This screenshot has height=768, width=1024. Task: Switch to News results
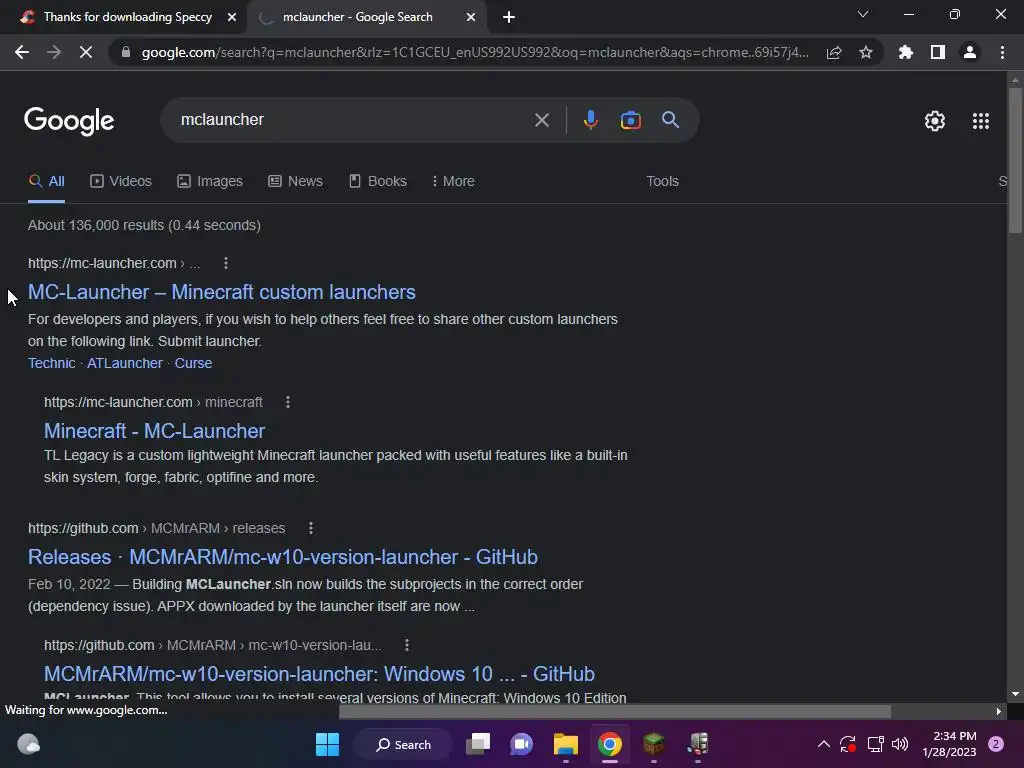tap(295, 182)
